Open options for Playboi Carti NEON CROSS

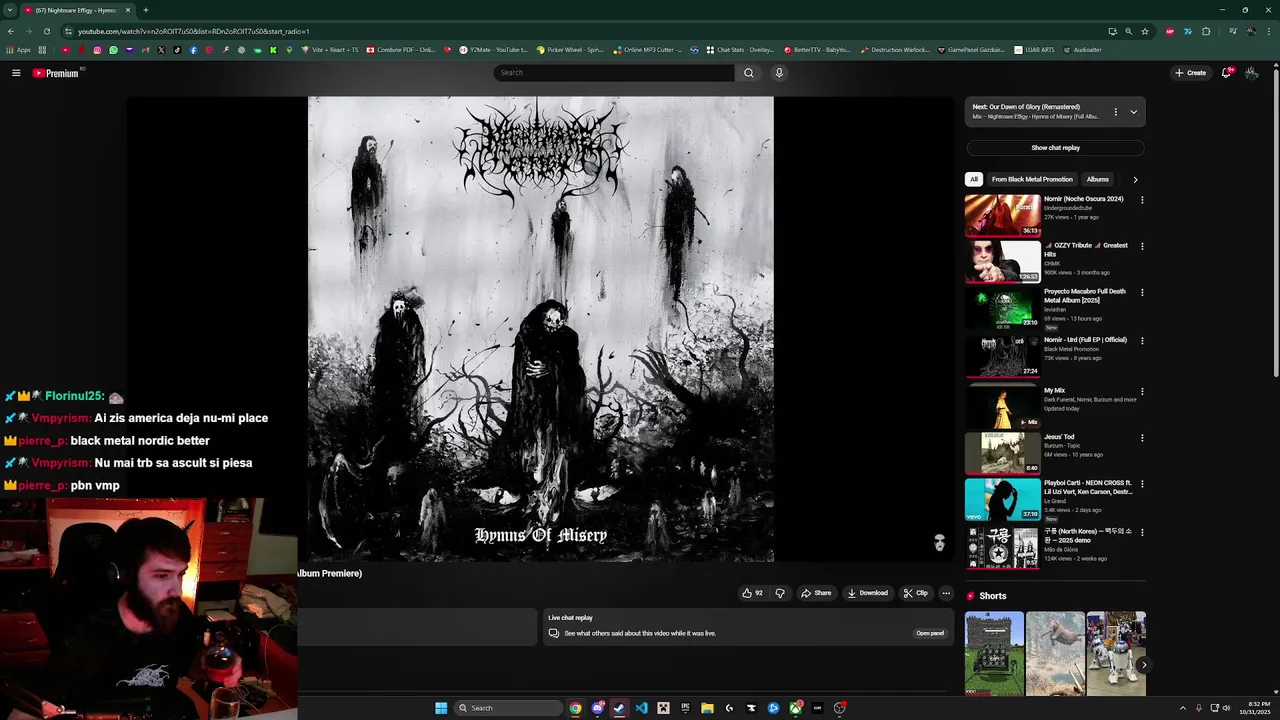click(1142, 484)
